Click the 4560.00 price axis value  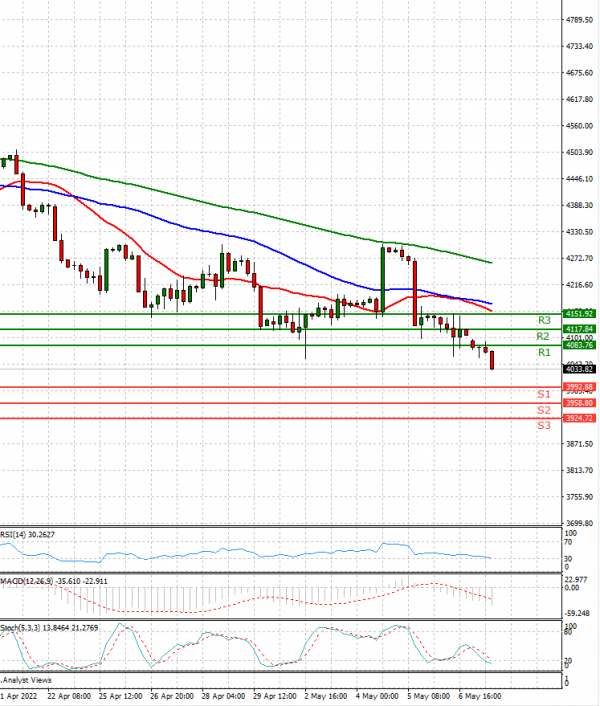[579, 126]
